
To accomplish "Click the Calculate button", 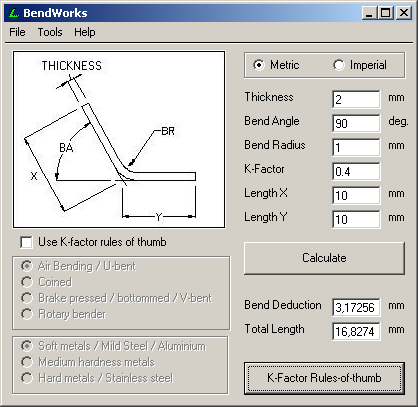I will [x=324, y=258].
